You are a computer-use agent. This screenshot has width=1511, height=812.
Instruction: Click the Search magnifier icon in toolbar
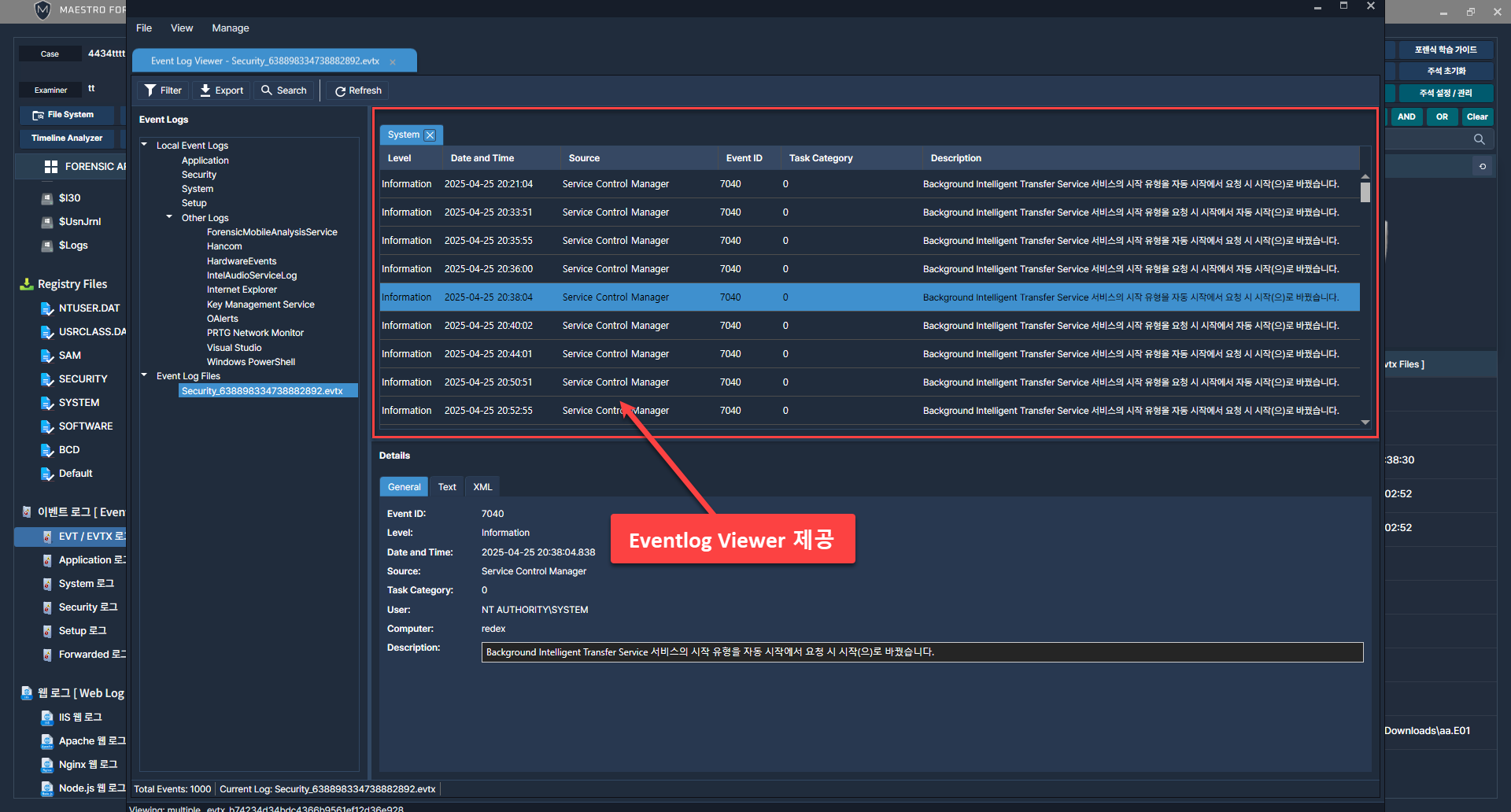(267, 90)
